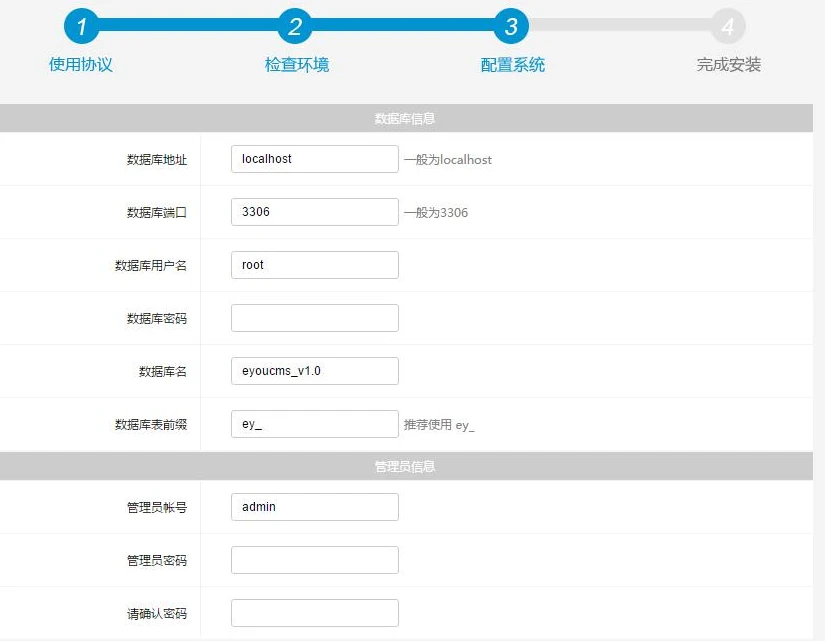Focus the 数据库端口 field showing 3306
830x641 pixels.
(x=314, y=212)
